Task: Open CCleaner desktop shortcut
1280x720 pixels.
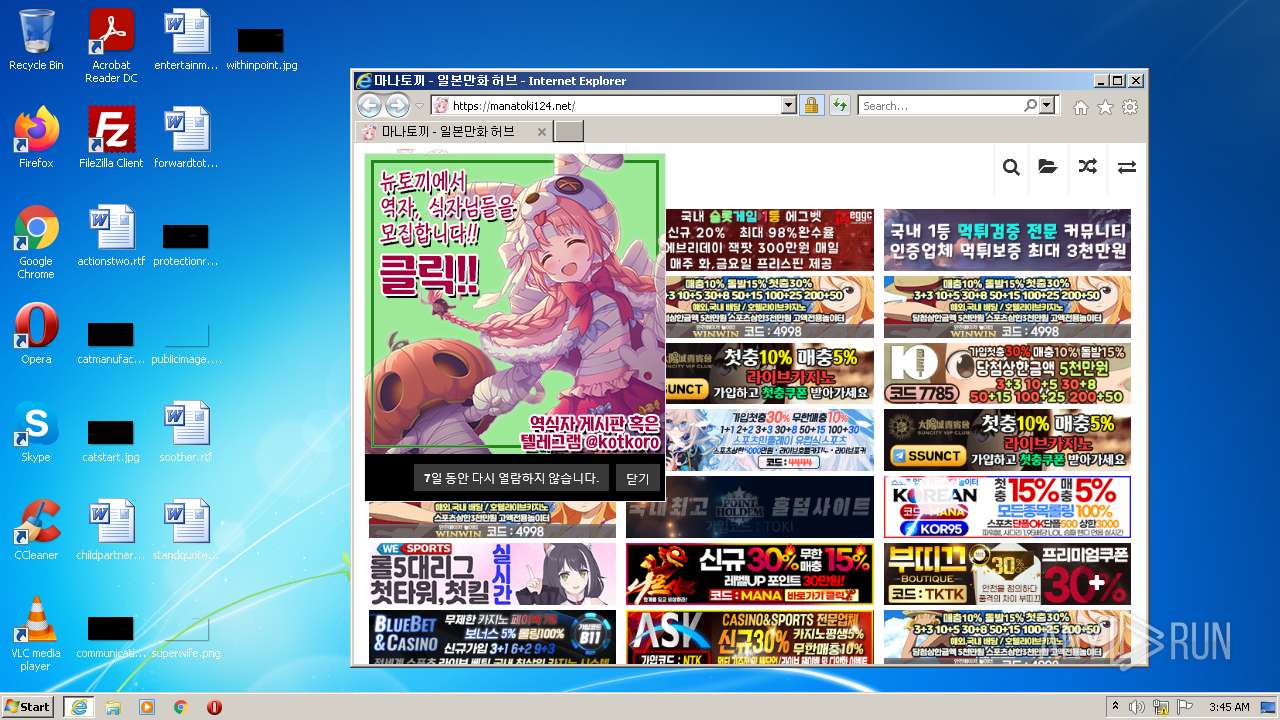Action: tap(36, 530)
